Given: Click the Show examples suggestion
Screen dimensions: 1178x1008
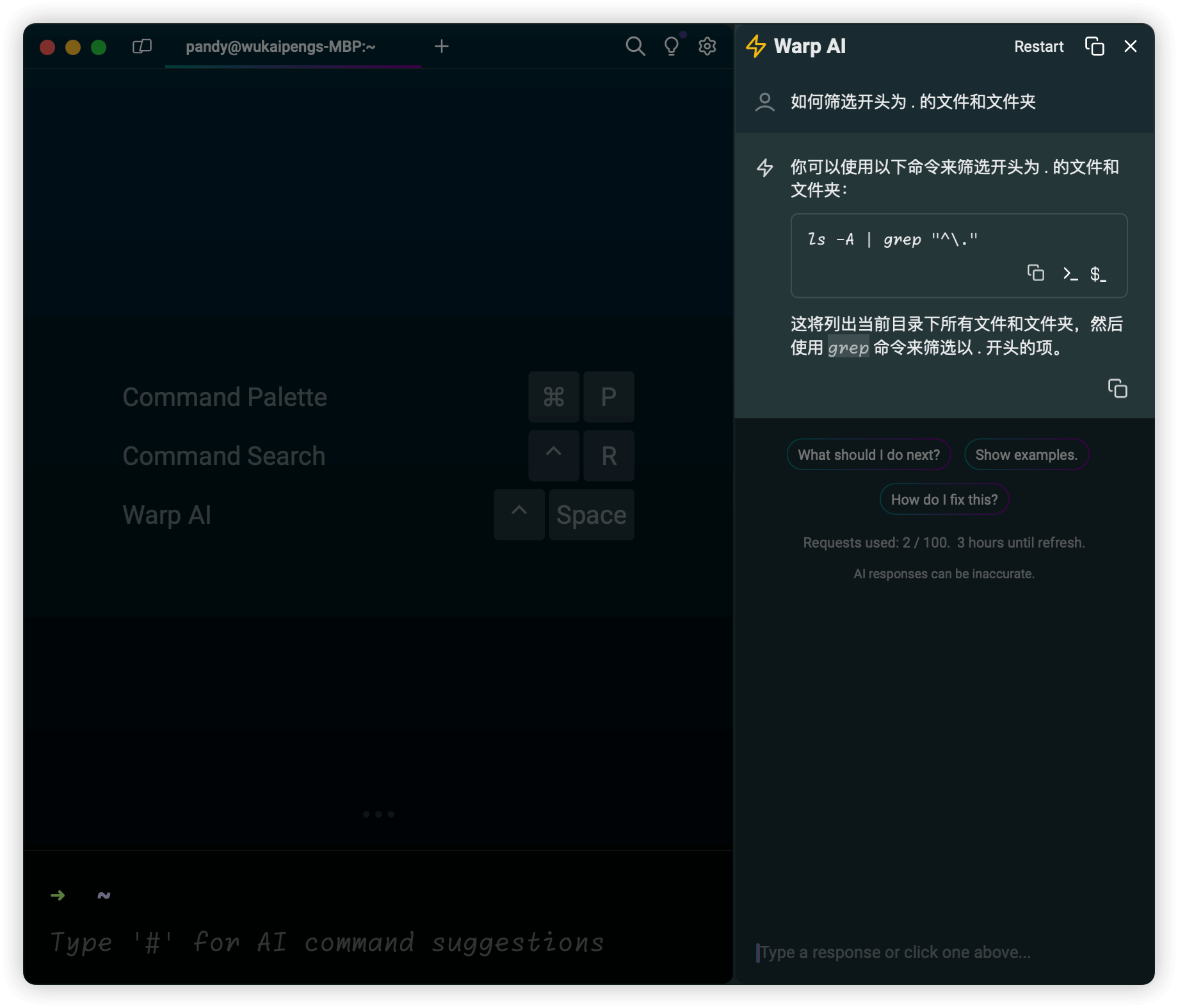Looking at the screenshot, I should [1026, 454].
